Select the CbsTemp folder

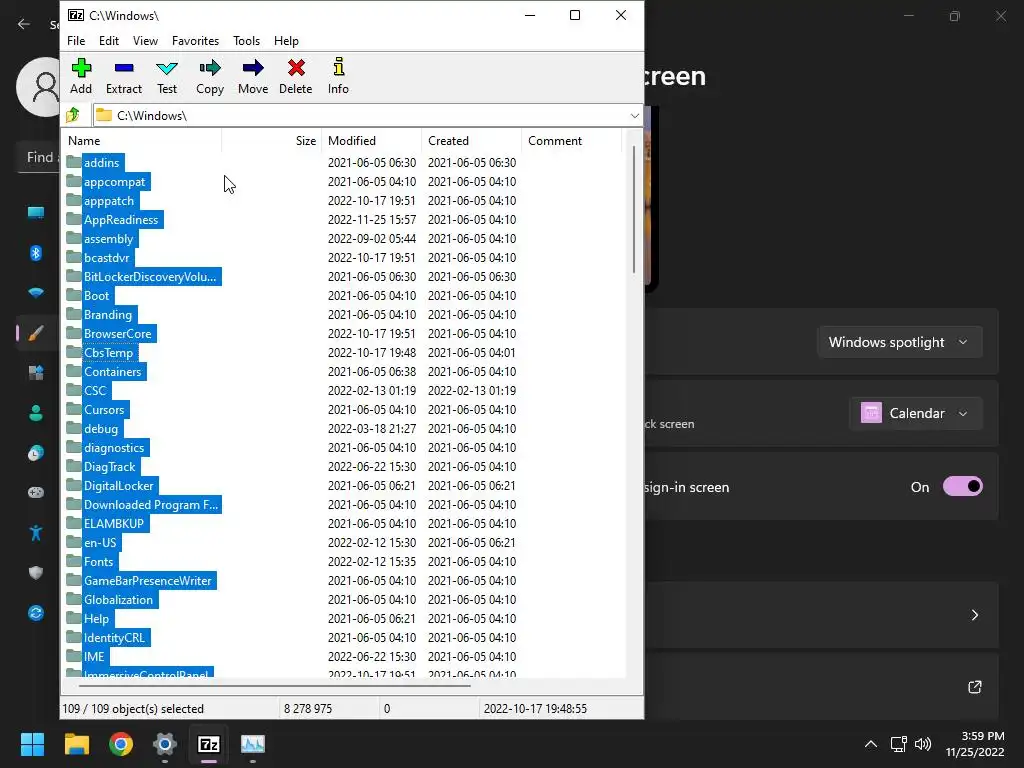point(108,353)
